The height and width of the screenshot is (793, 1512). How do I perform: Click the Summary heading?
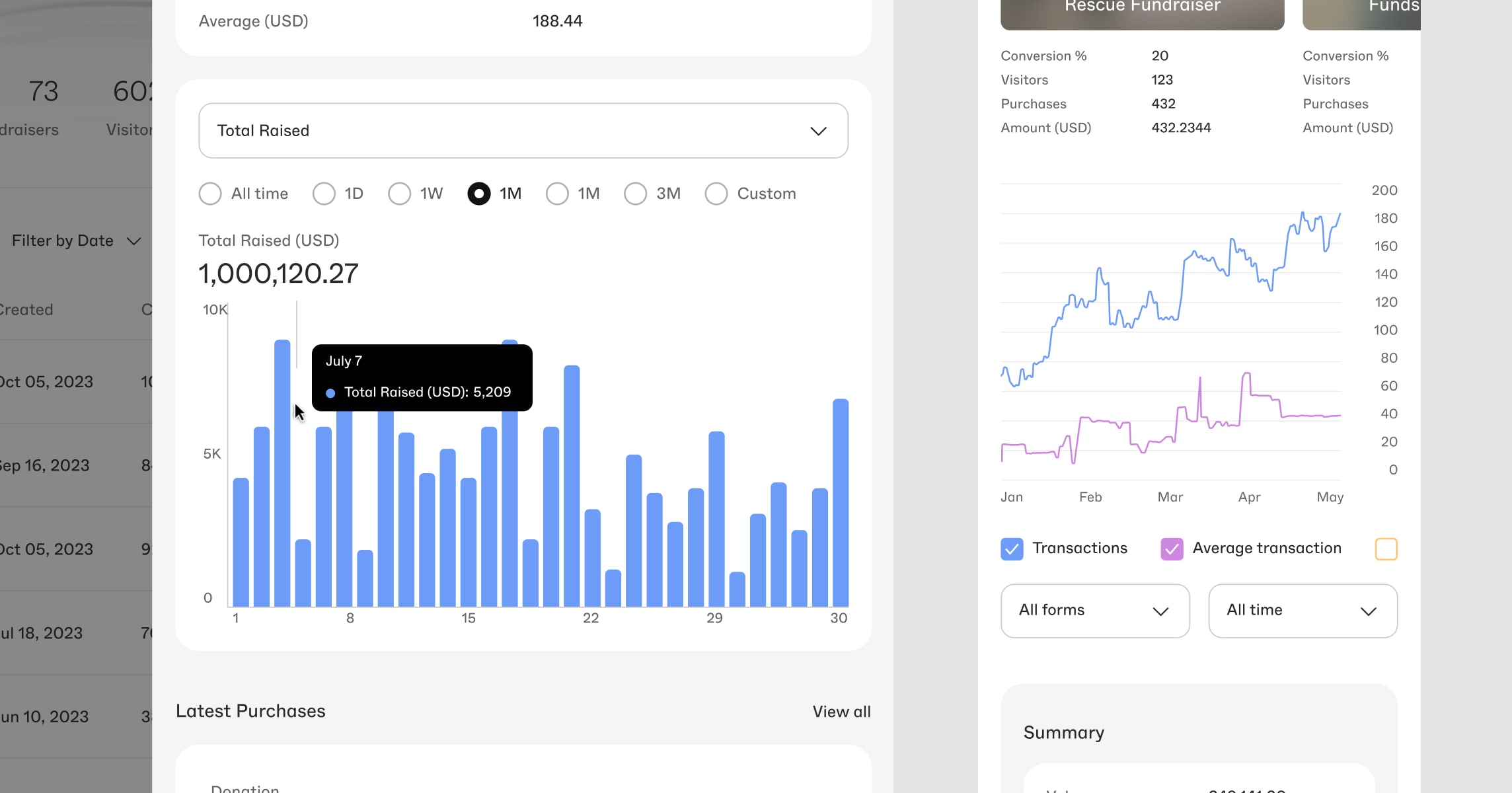coord(1064,732)
